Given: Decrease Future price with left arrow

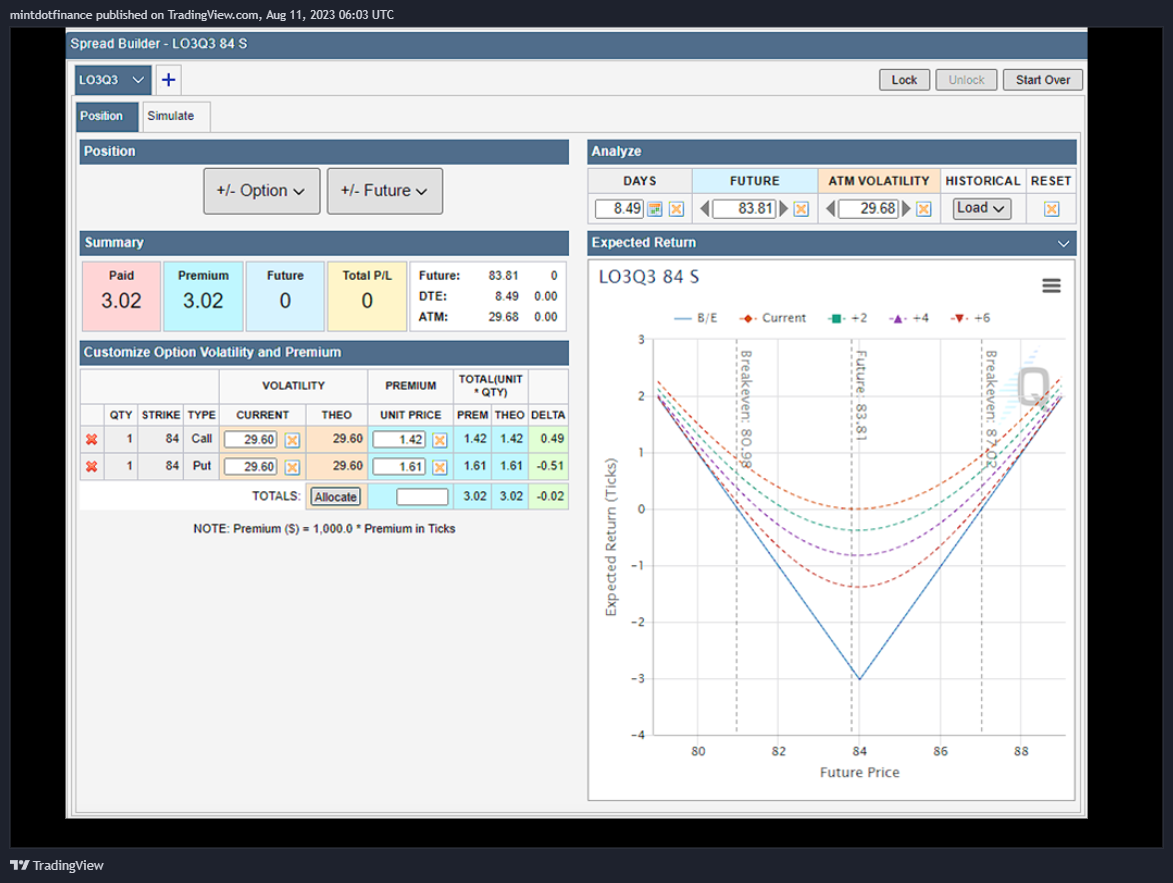Looking at the screenshot, I should point(704,209).
